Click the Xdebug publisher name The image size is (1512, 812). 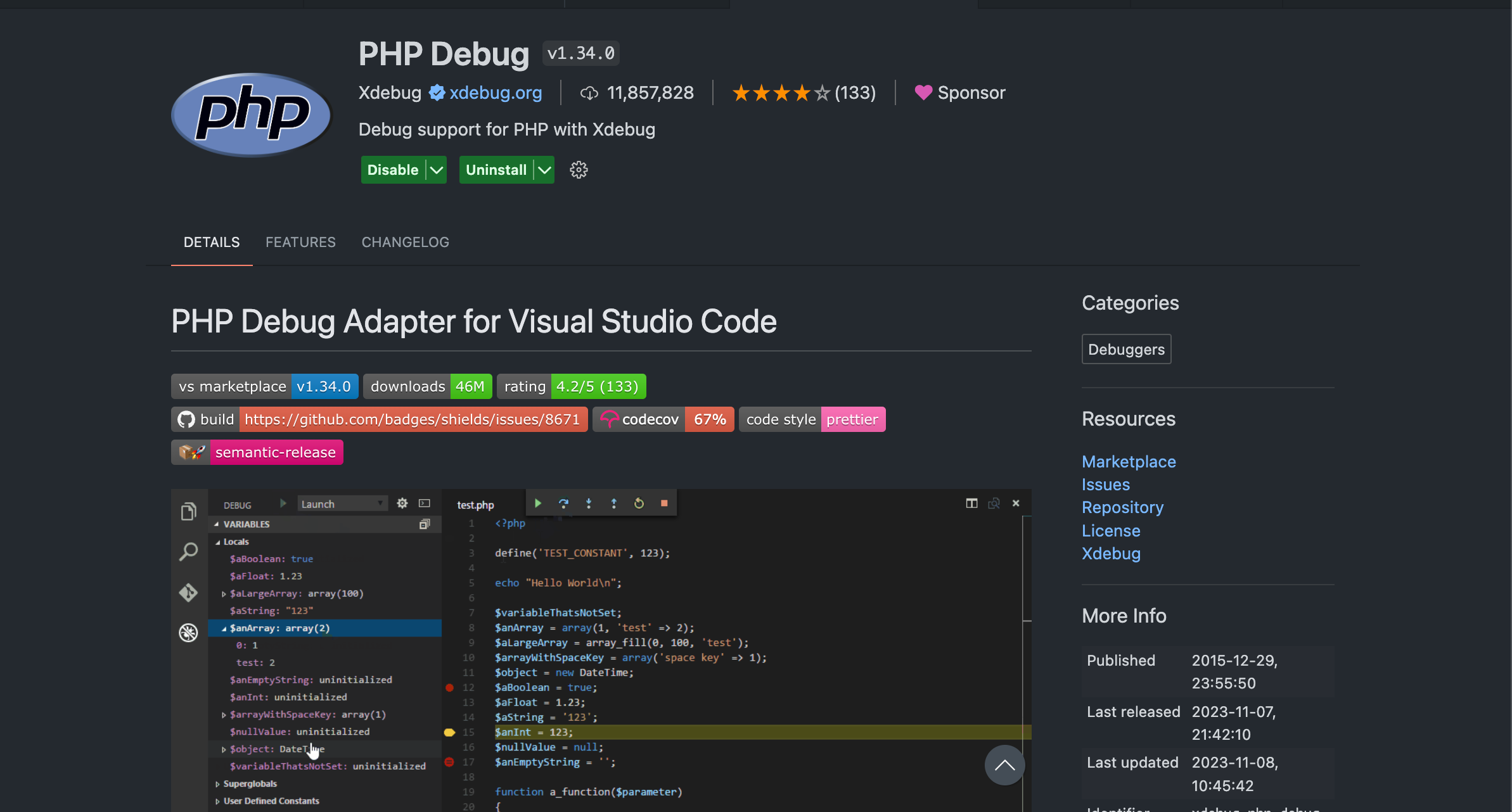[390, 92]
